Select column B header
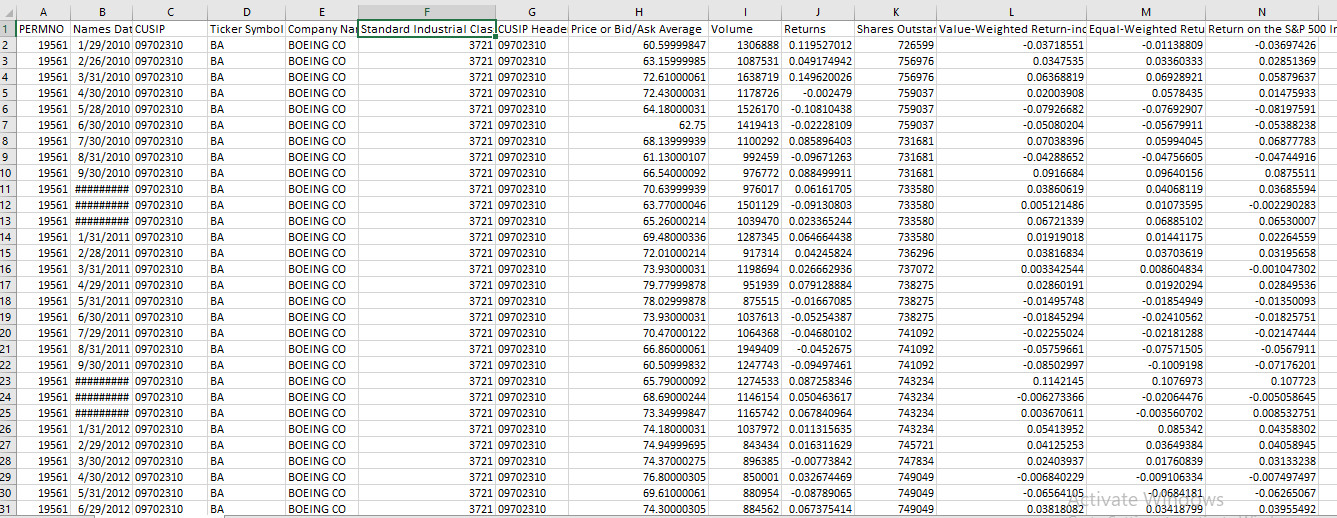 pyautogui.click(x=101, y=12)
